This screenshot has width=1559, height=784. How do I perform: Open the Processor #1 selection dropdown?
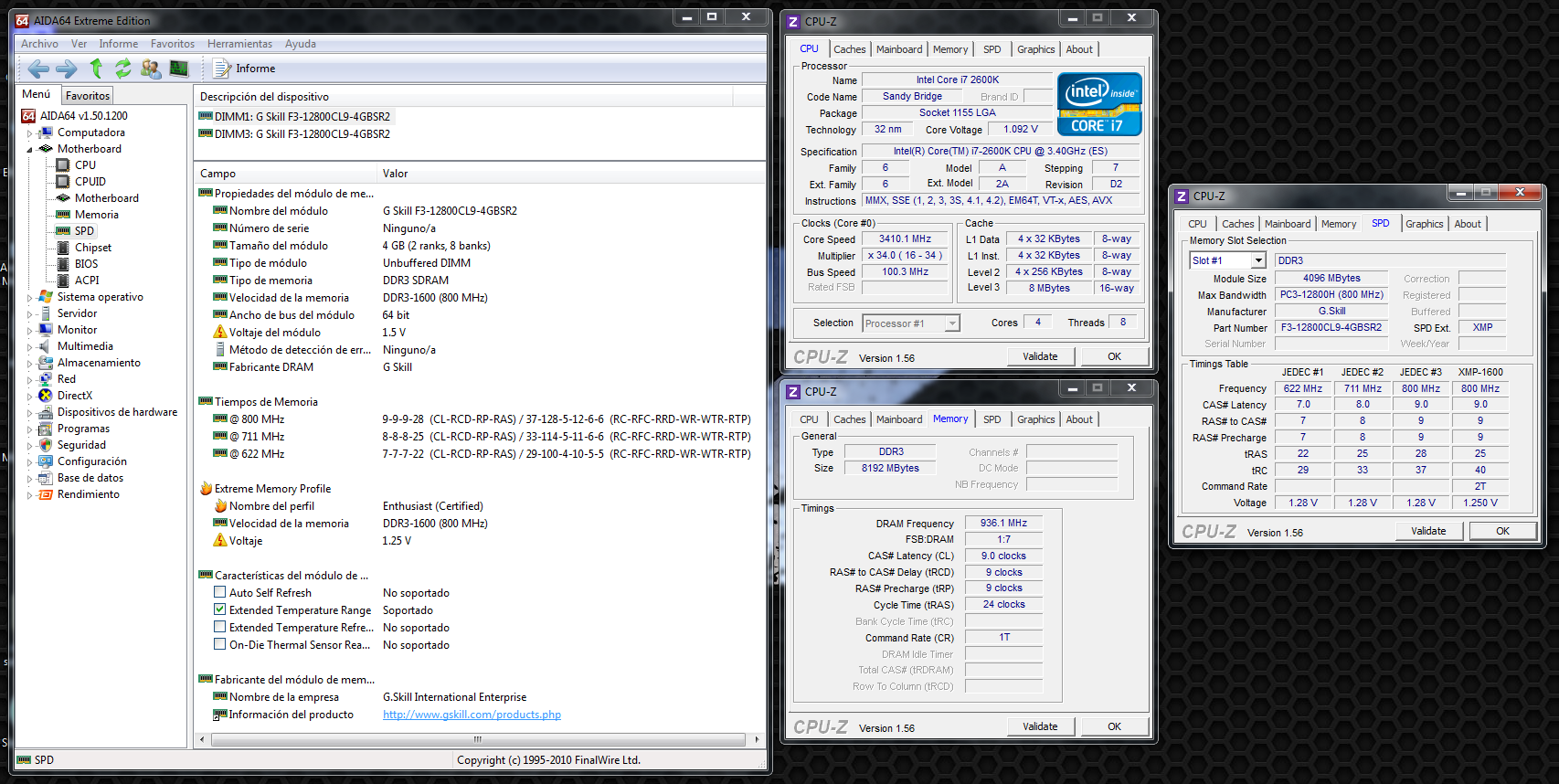coord(952,323)
